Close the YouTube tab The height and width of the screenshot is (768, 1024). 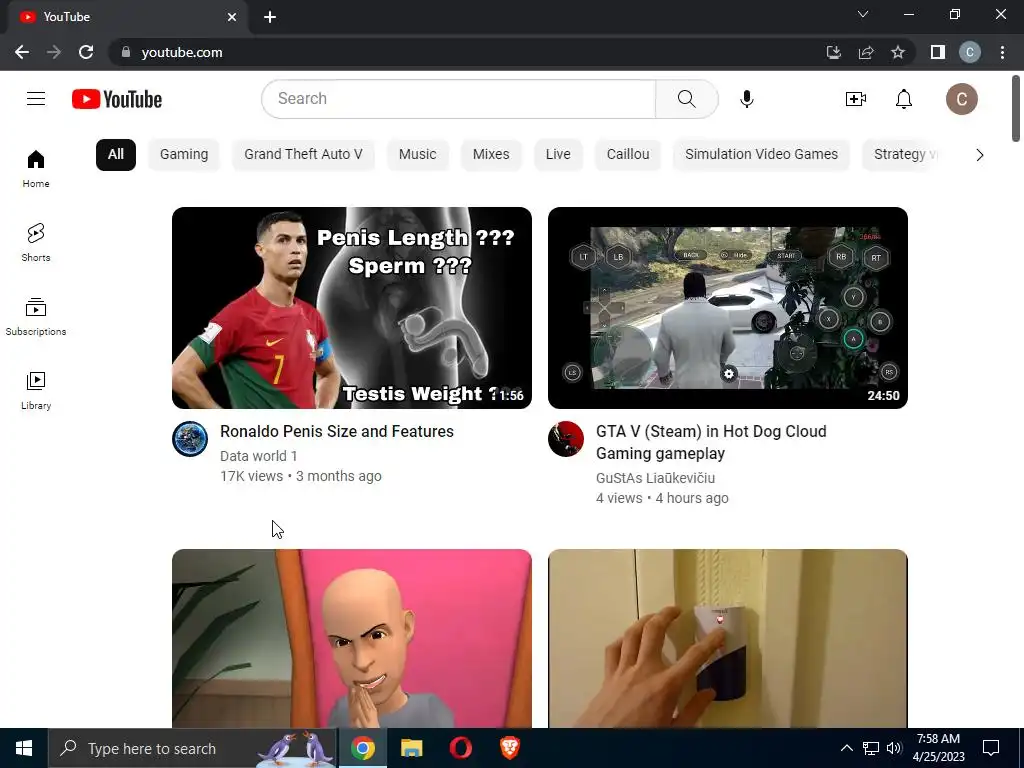[232, 17]
